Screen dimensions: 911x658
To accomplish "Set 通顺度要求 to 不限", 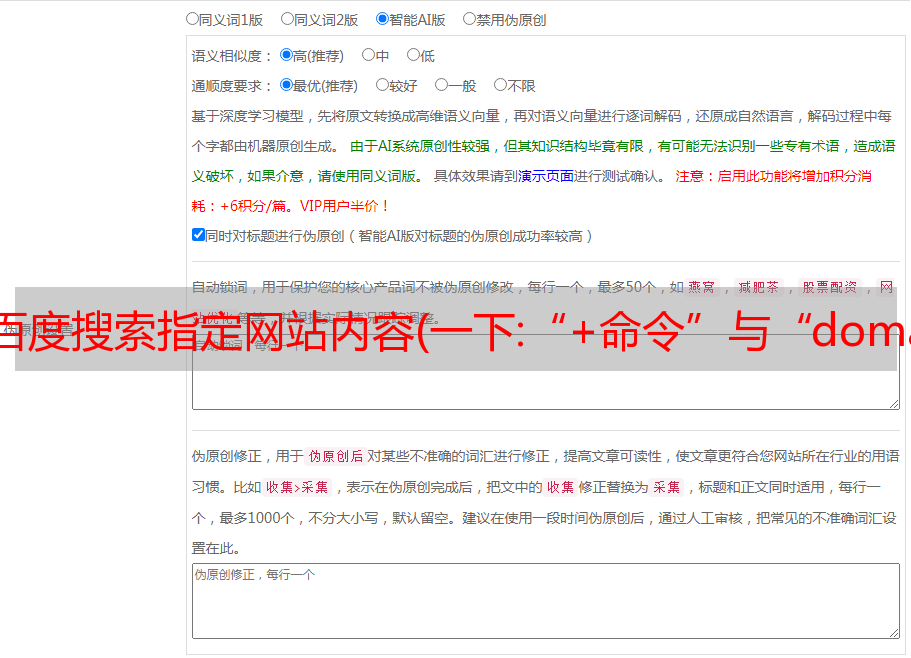I will tap(500, 85).
